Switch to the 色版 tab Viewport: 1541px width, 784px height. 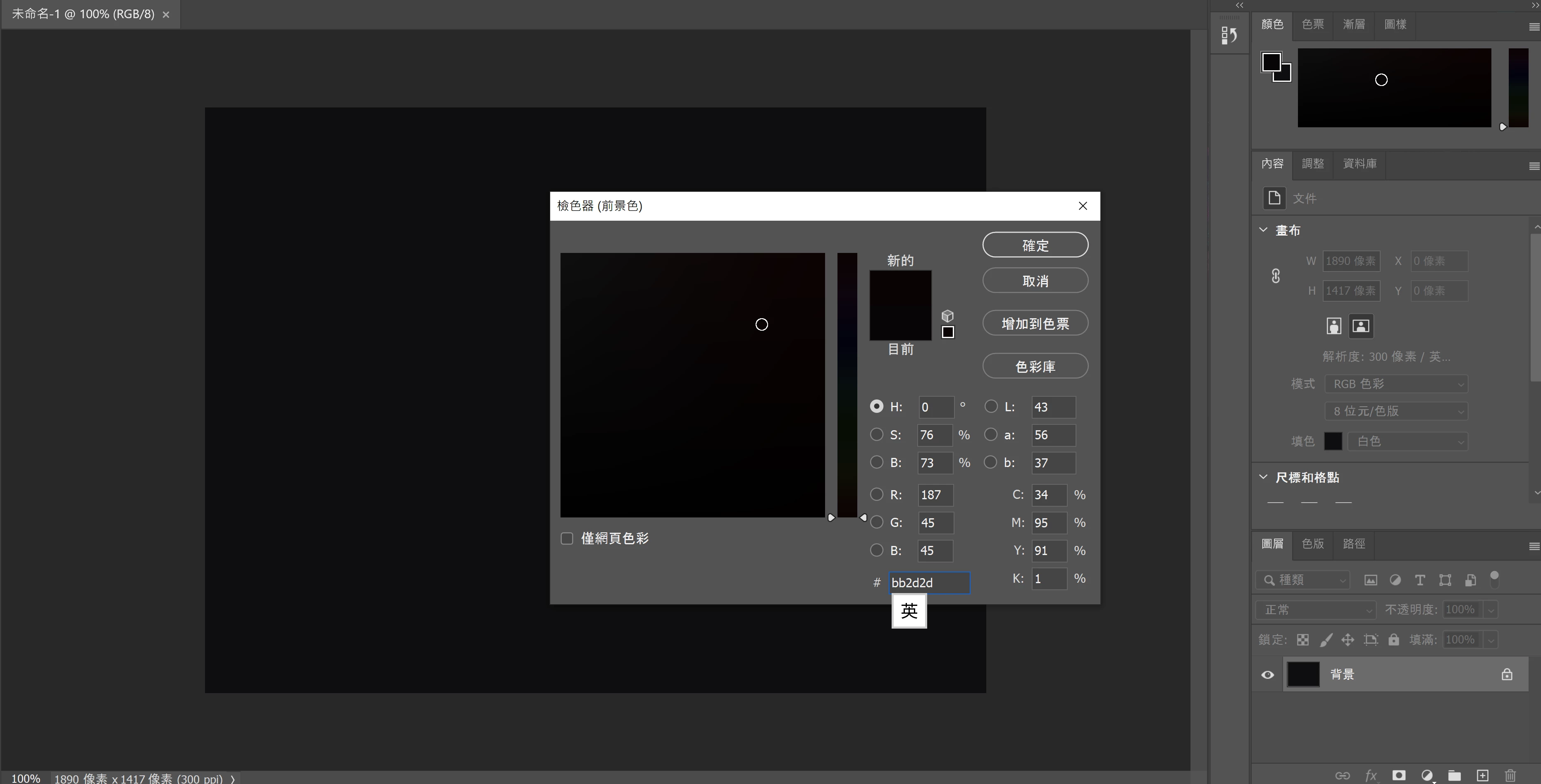[x=1312, y=543]
